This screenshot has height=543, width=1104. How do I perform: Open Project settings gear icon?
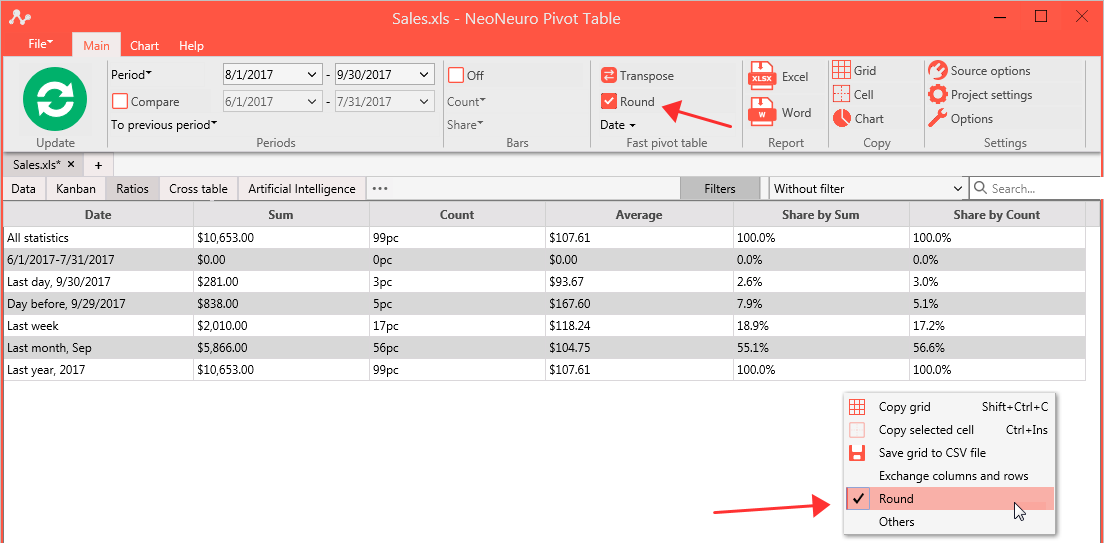937,94
